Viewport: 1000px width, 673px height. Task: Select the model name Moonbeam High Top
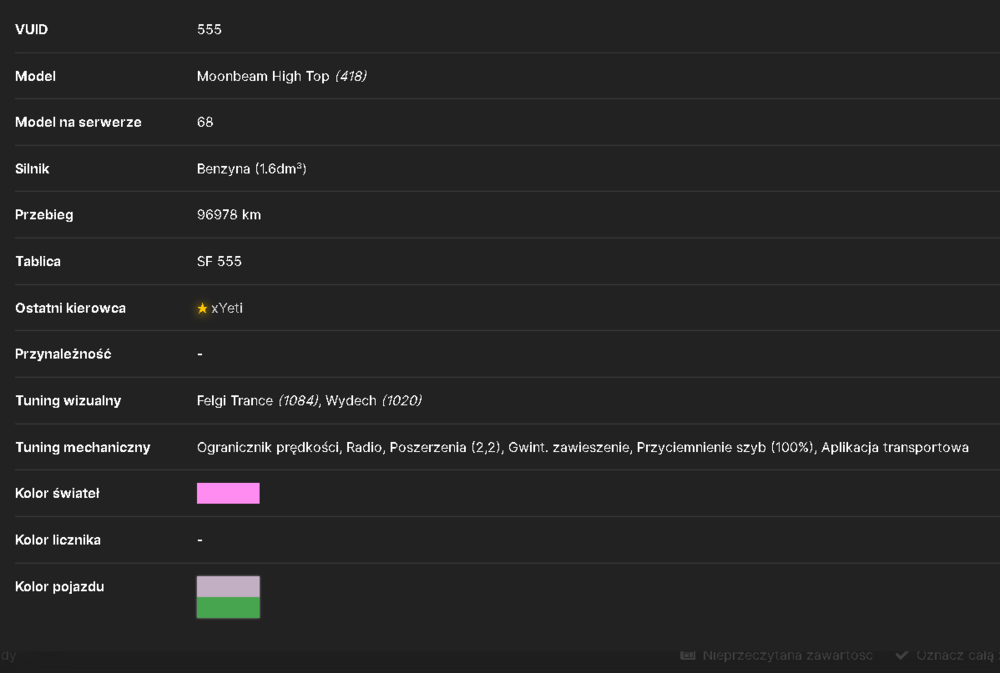coord(263,76)
